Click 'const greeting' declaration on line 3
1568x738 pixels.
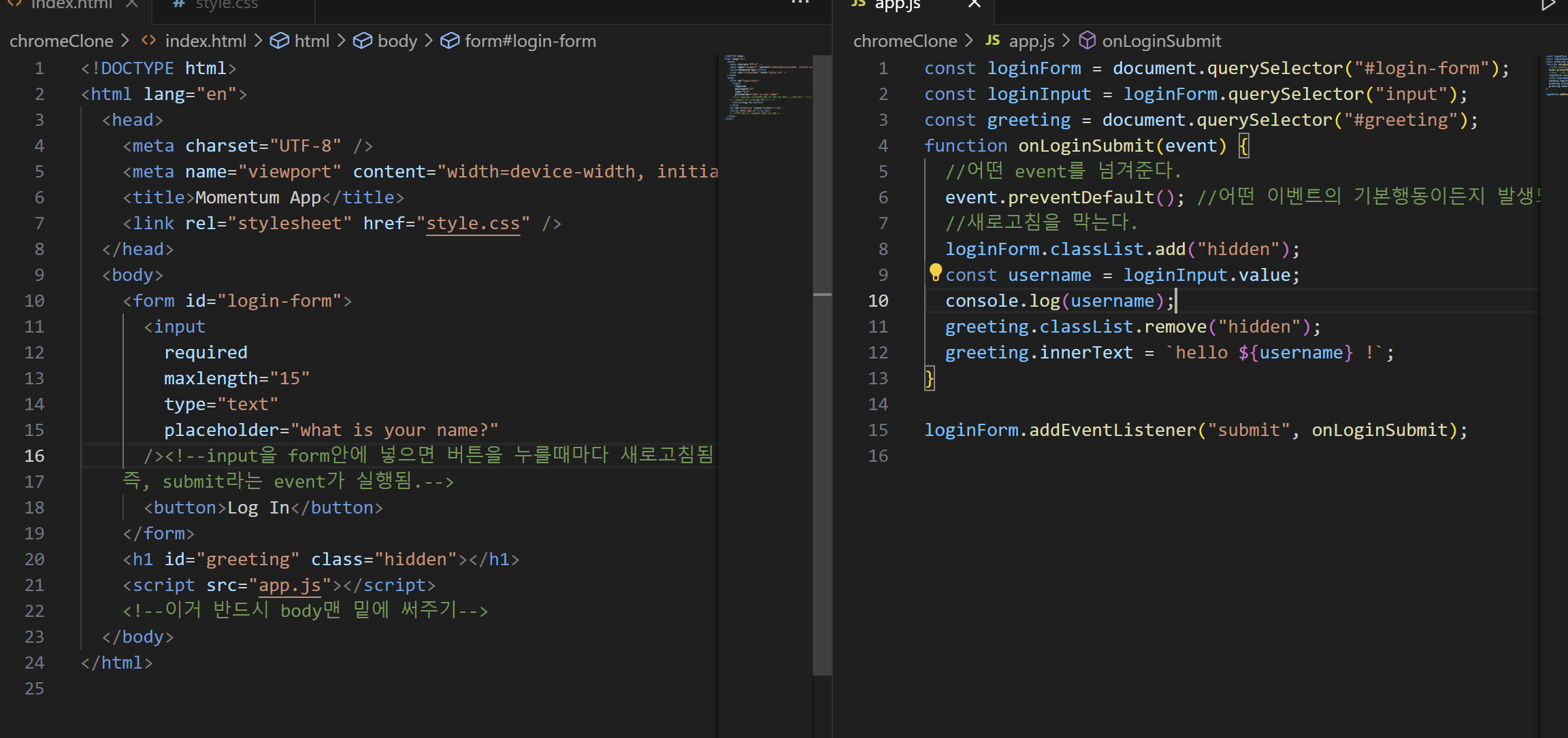coord(997,120)
